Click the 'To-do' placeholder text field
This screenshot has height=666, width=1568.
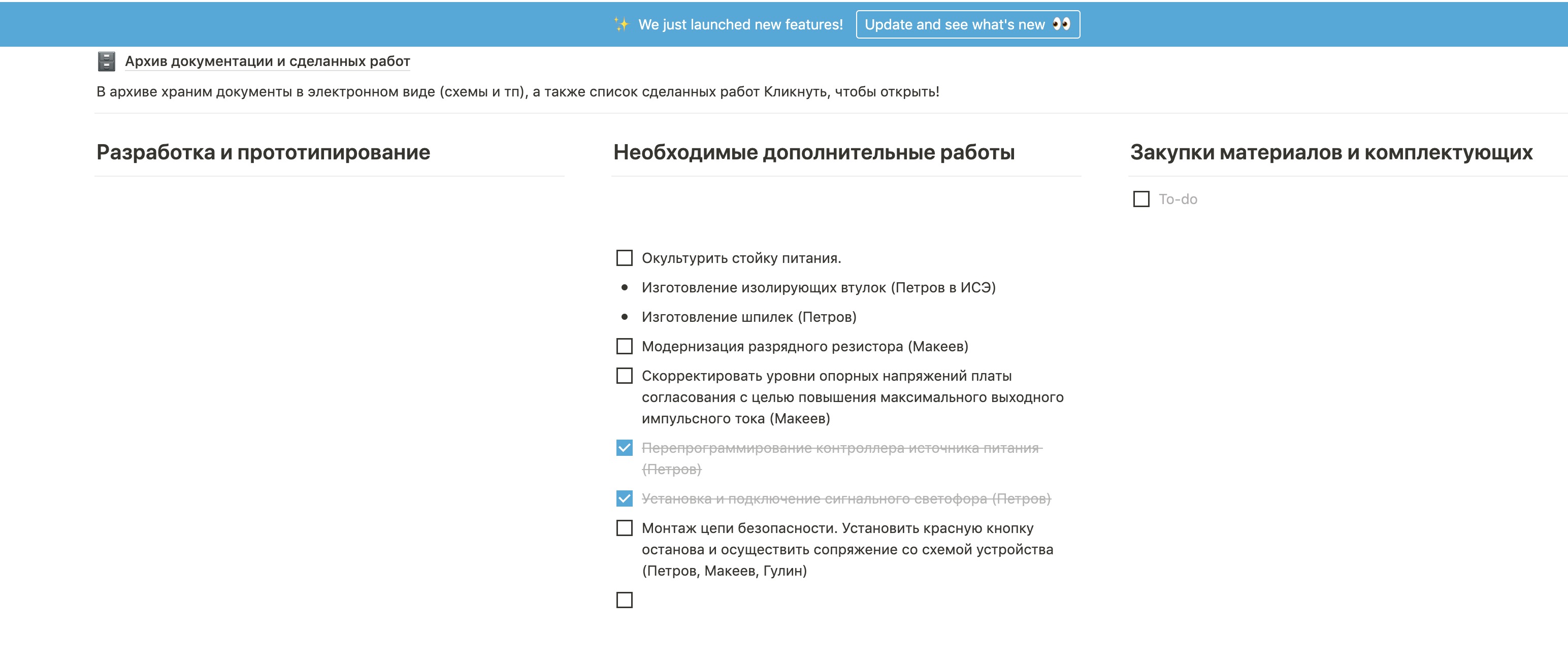tap(1178, 199)
